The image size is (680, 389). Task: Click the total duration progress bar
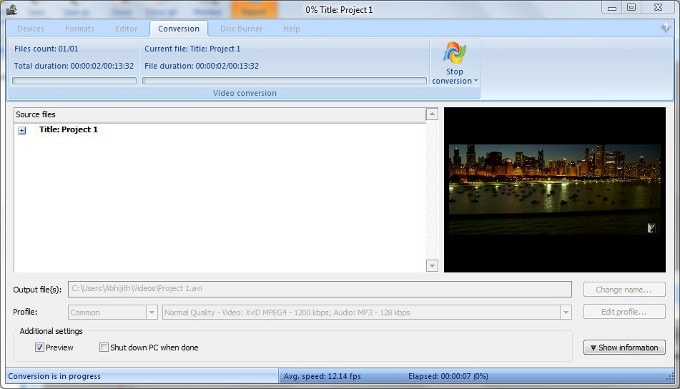[x=75, y=81]
